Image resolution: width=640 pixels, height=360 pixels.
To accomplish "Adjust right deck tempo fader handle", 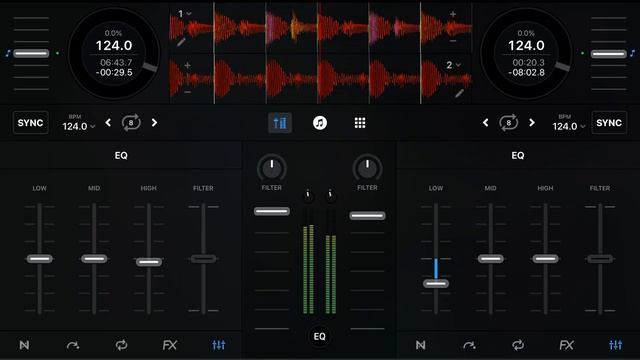I will (x=608, y=53).
